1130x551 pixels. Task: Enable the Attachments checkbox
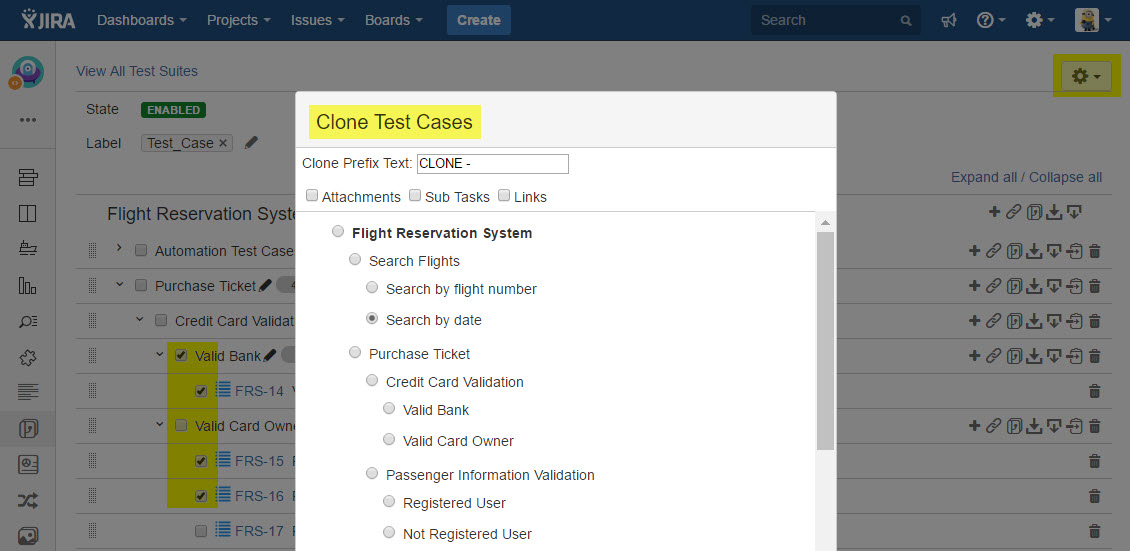[312, 196]
